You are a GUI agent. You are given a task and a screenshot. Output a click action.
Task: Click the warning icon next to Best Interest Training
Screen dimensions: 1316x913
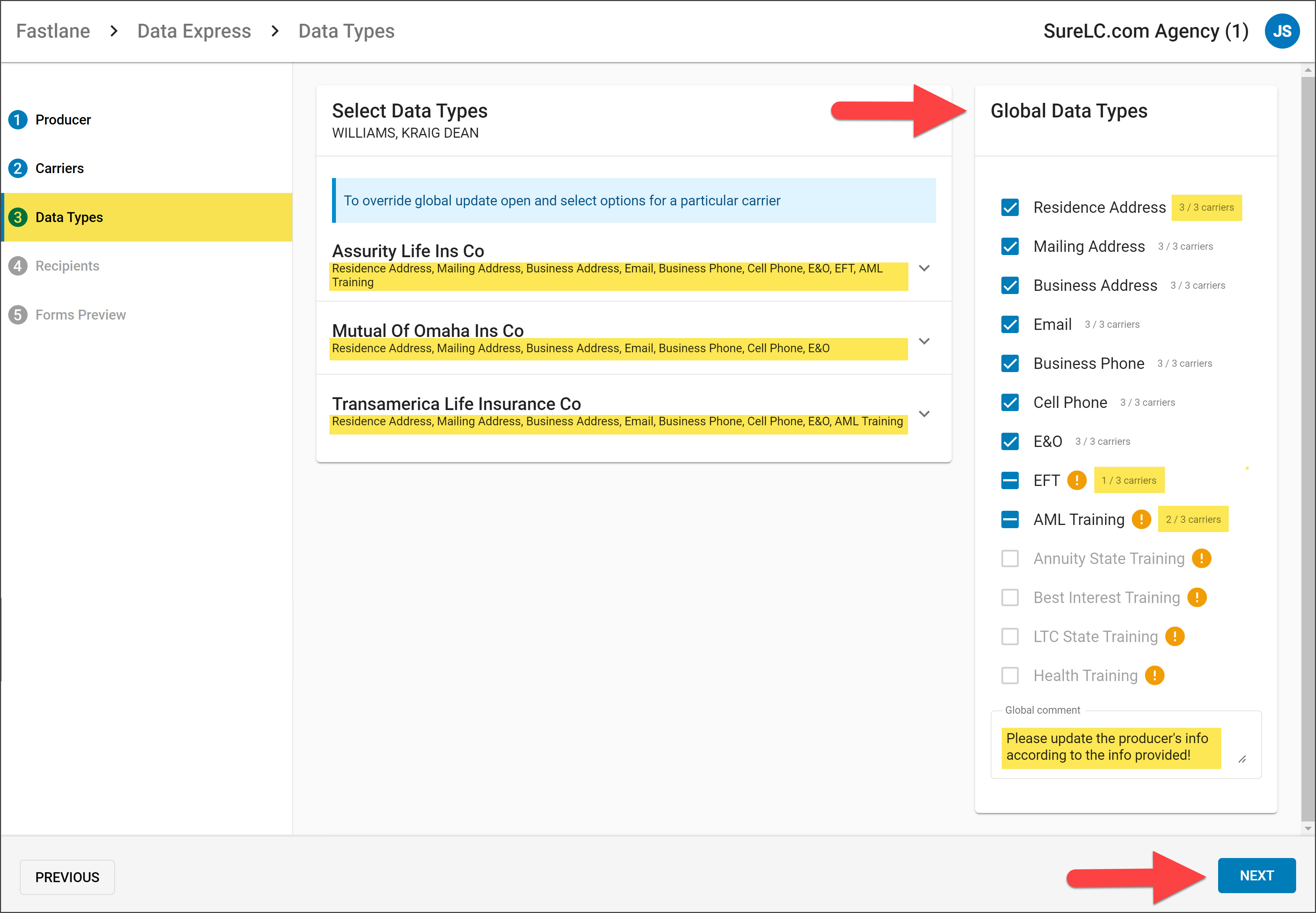(x=1197, y=597)
